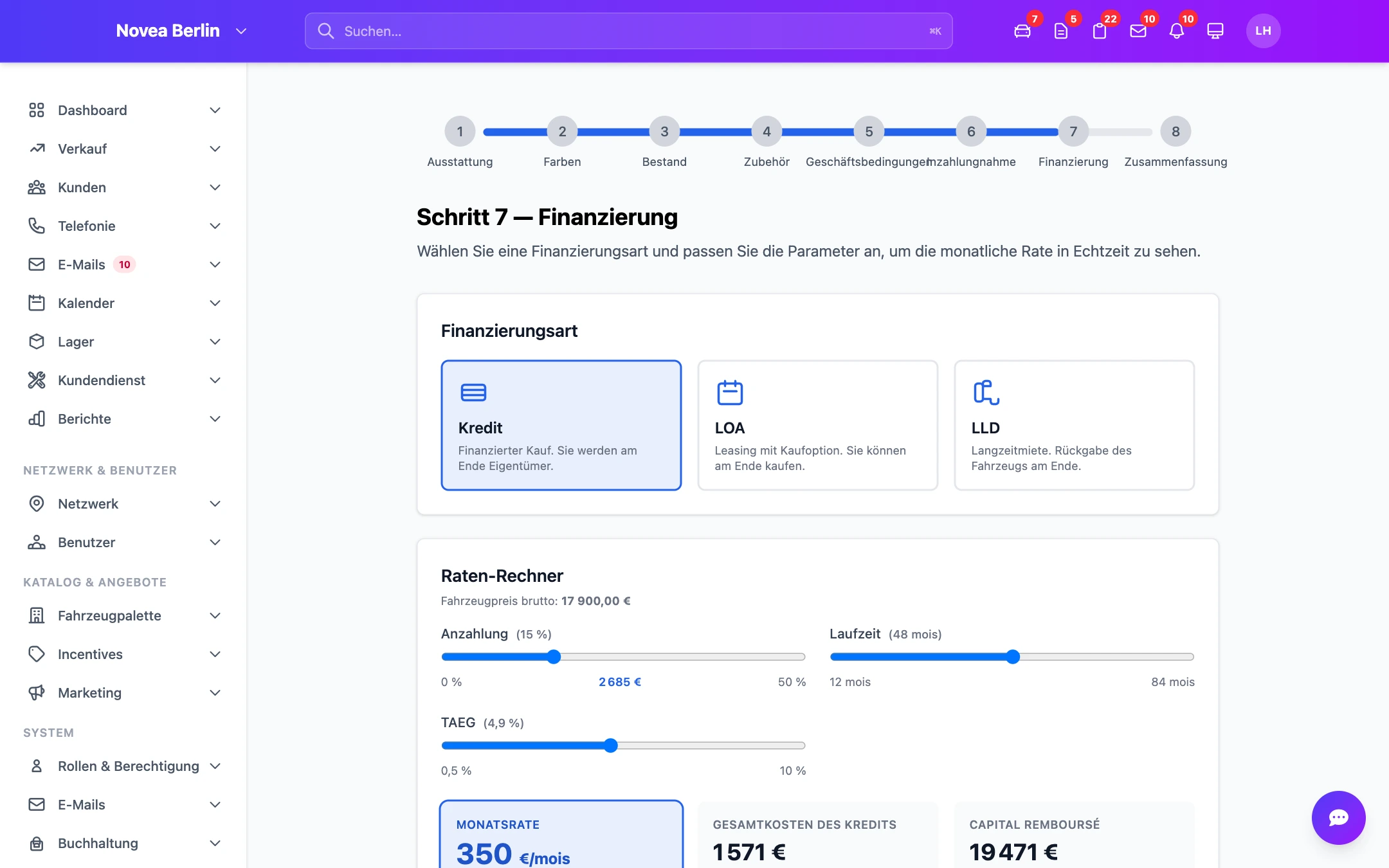This screenshot has width=1389, height=868.
Task: Open the LH user avatar menu
Action: pos(1263,31)
